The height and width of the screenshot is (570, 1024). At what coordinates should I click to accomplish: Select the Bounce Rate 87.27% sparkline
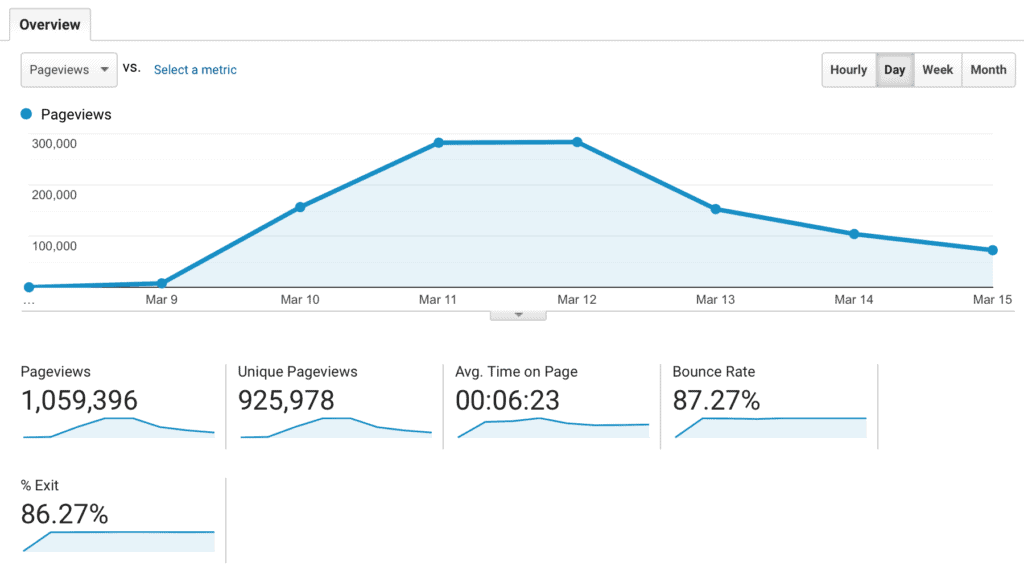click(x=769, y=427)
